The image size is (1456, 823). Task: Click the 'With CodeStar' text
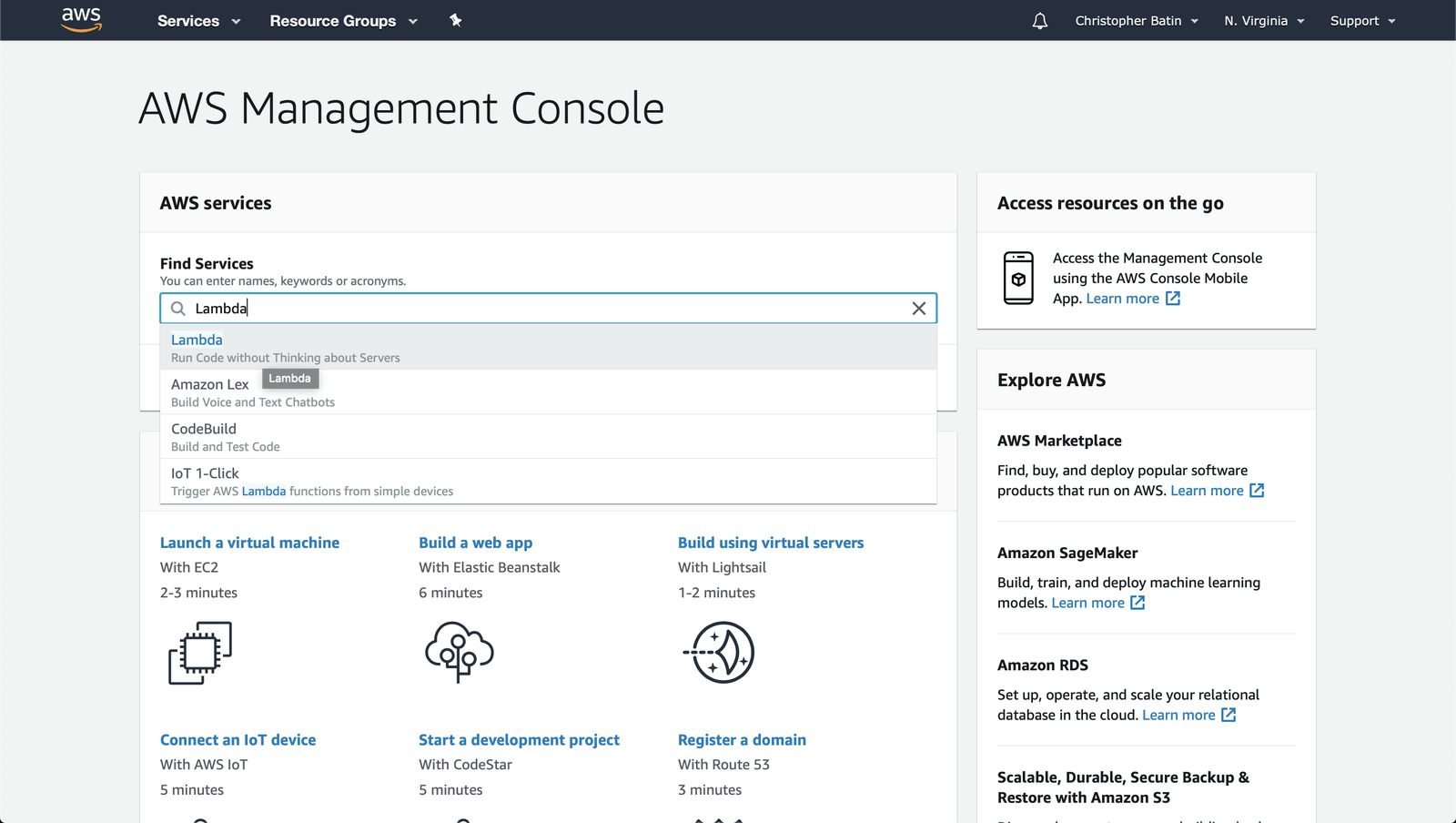(x=465, y=765)
